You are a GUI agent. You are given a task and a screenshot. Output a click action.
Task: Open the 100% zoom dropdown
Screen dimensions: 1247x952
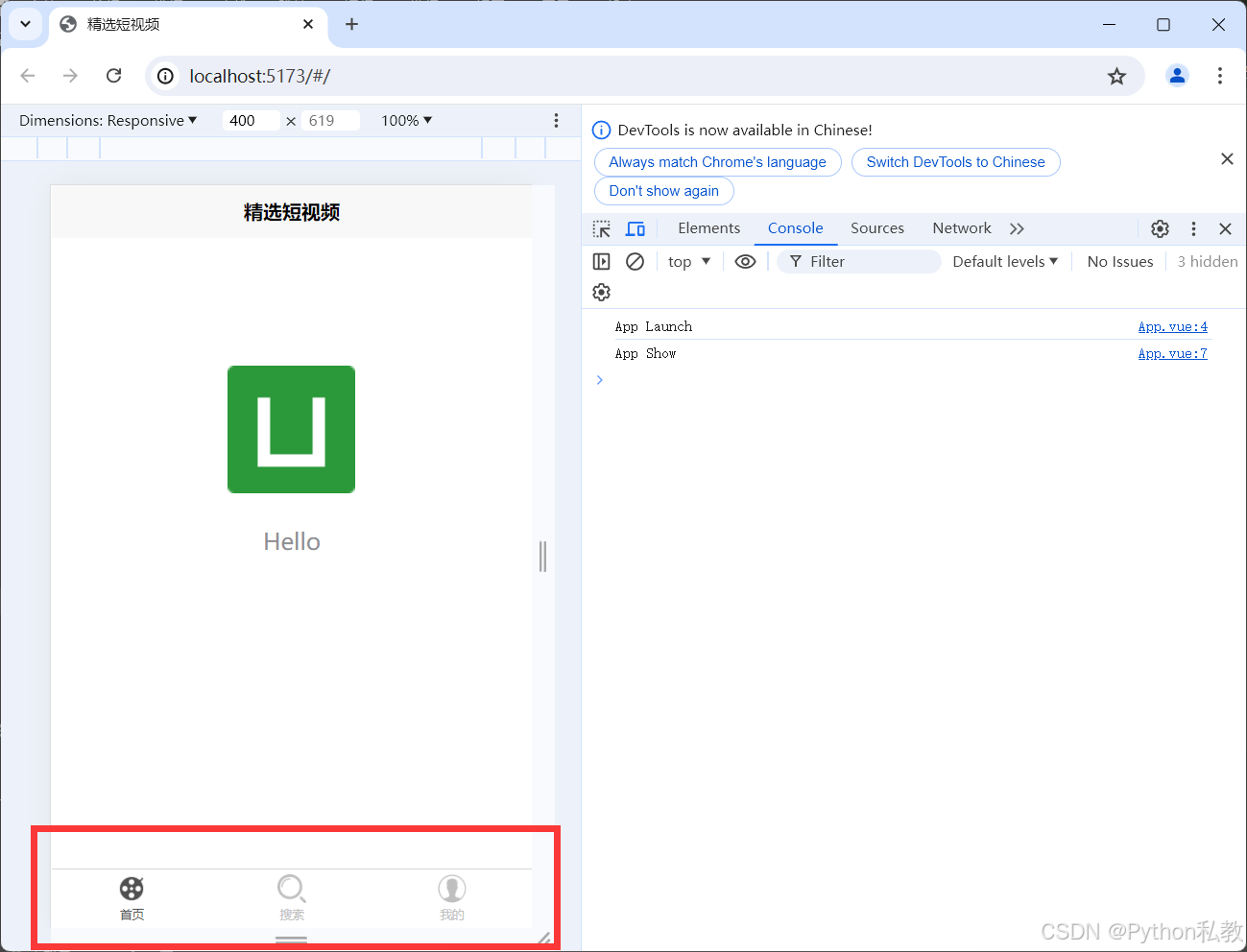point(407,120)
